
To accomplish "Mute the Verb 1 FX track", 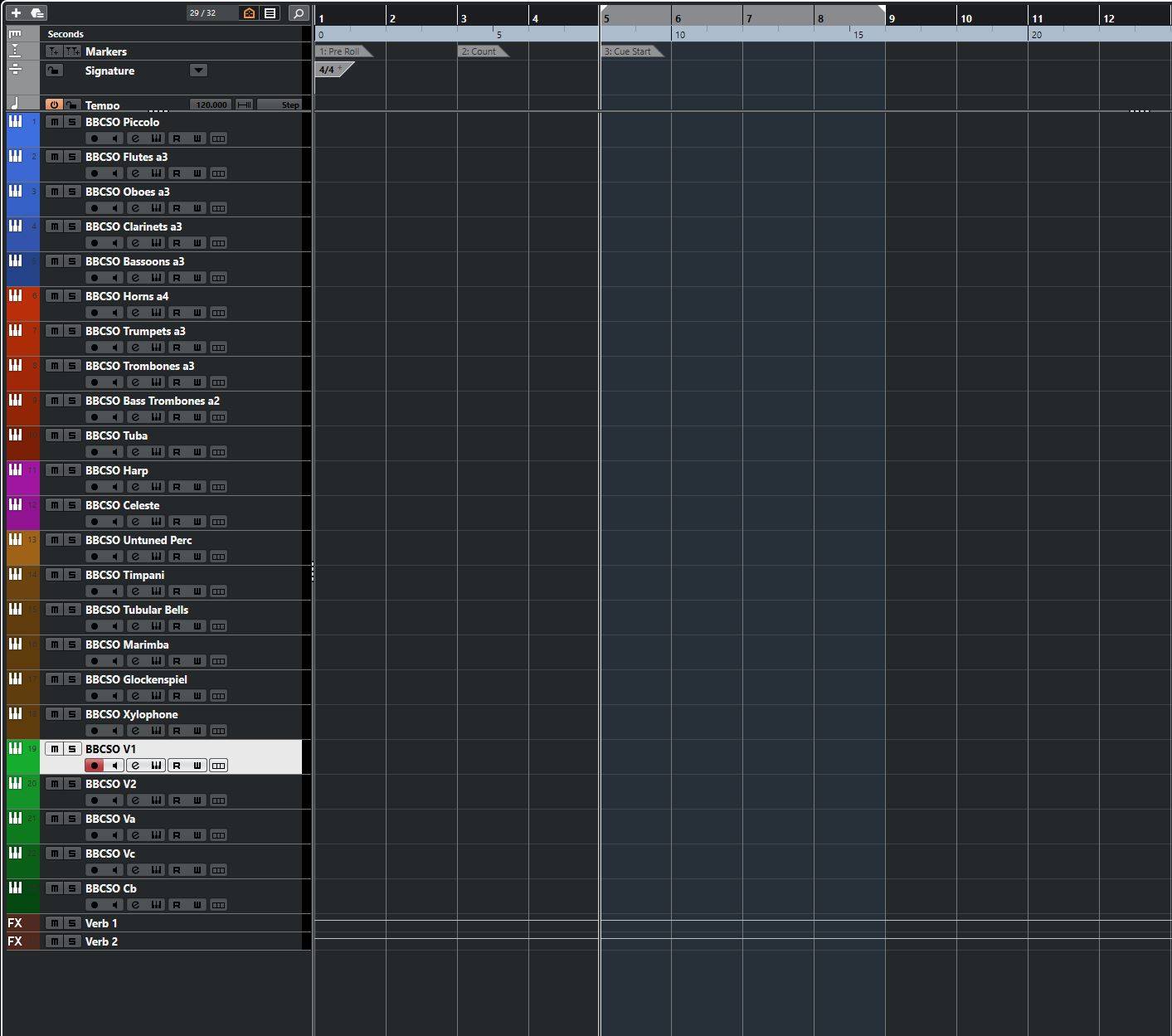I will click(x=54, y=923).
